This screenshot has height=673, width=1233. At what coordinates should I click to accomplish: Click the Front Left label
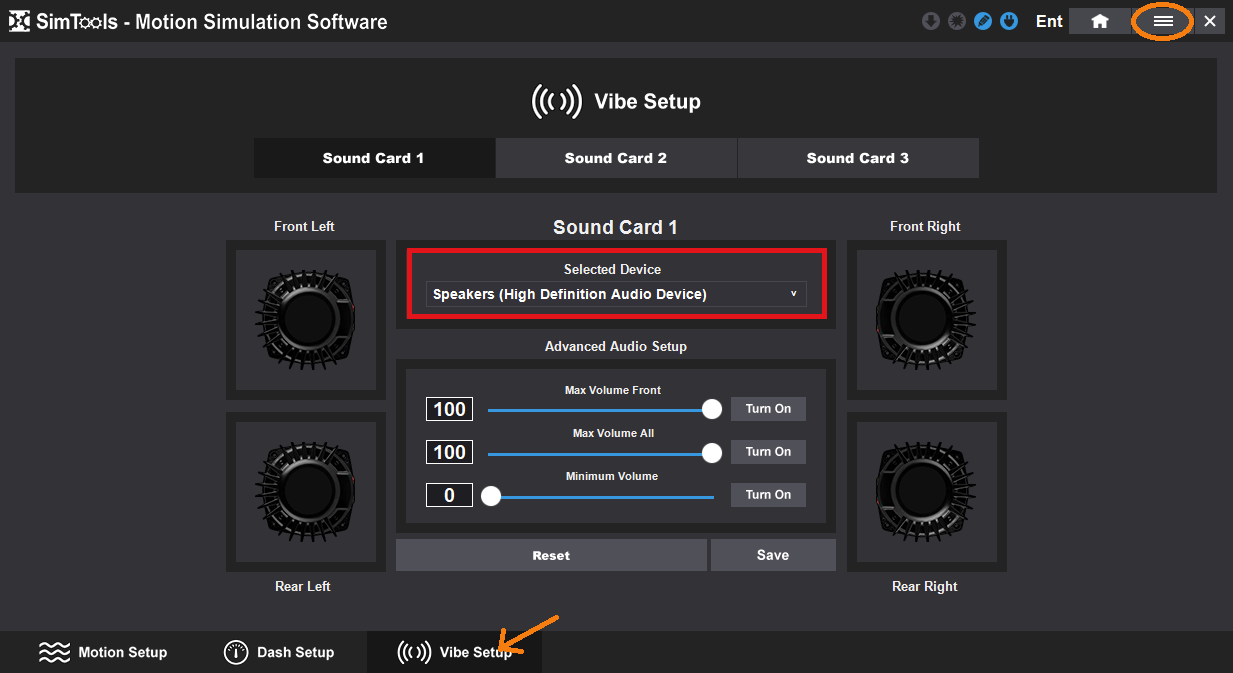[x=304, y=226]
